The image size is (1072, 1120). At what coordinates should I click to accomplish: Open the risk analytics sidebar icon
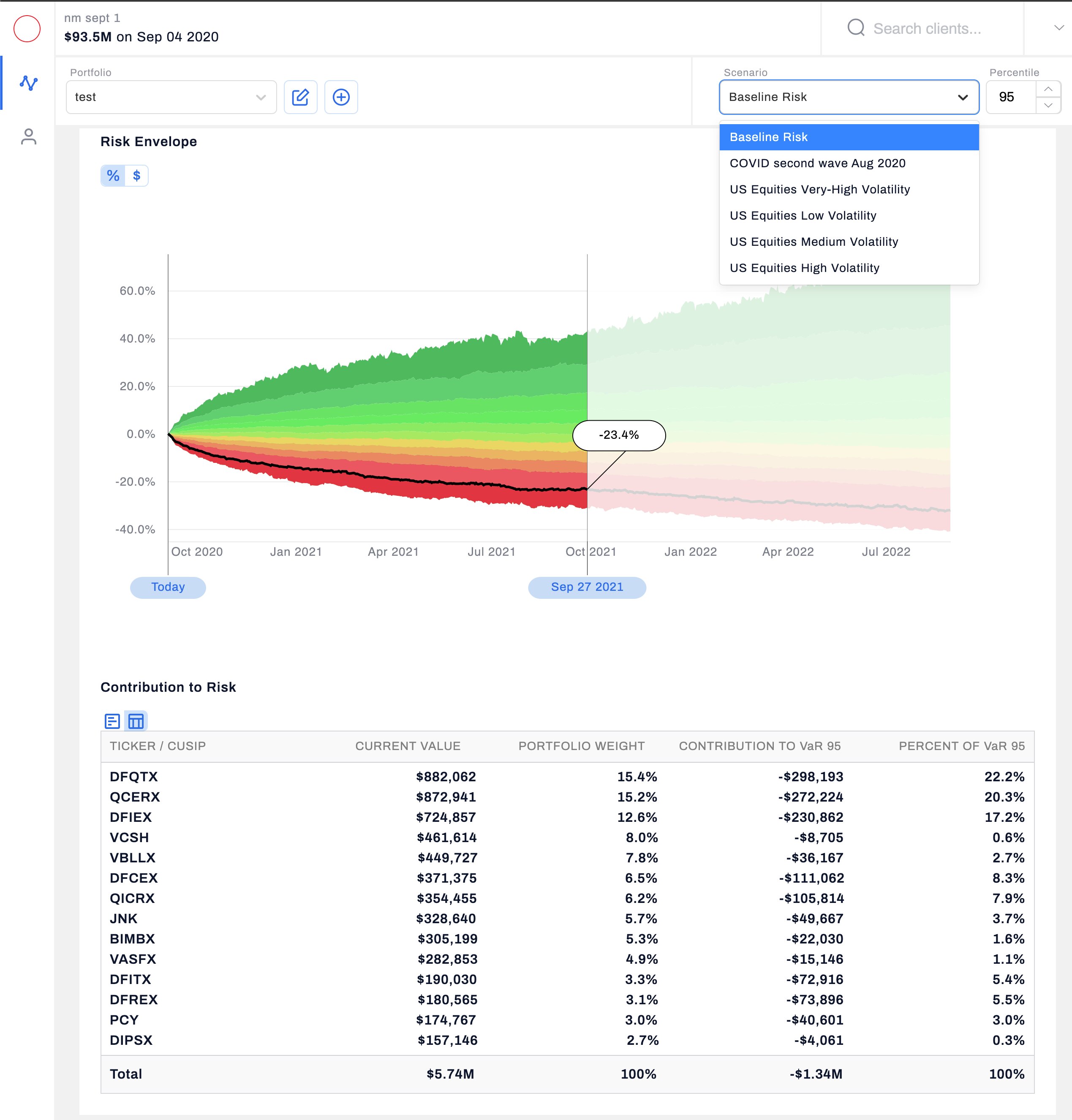coord(29,83)
